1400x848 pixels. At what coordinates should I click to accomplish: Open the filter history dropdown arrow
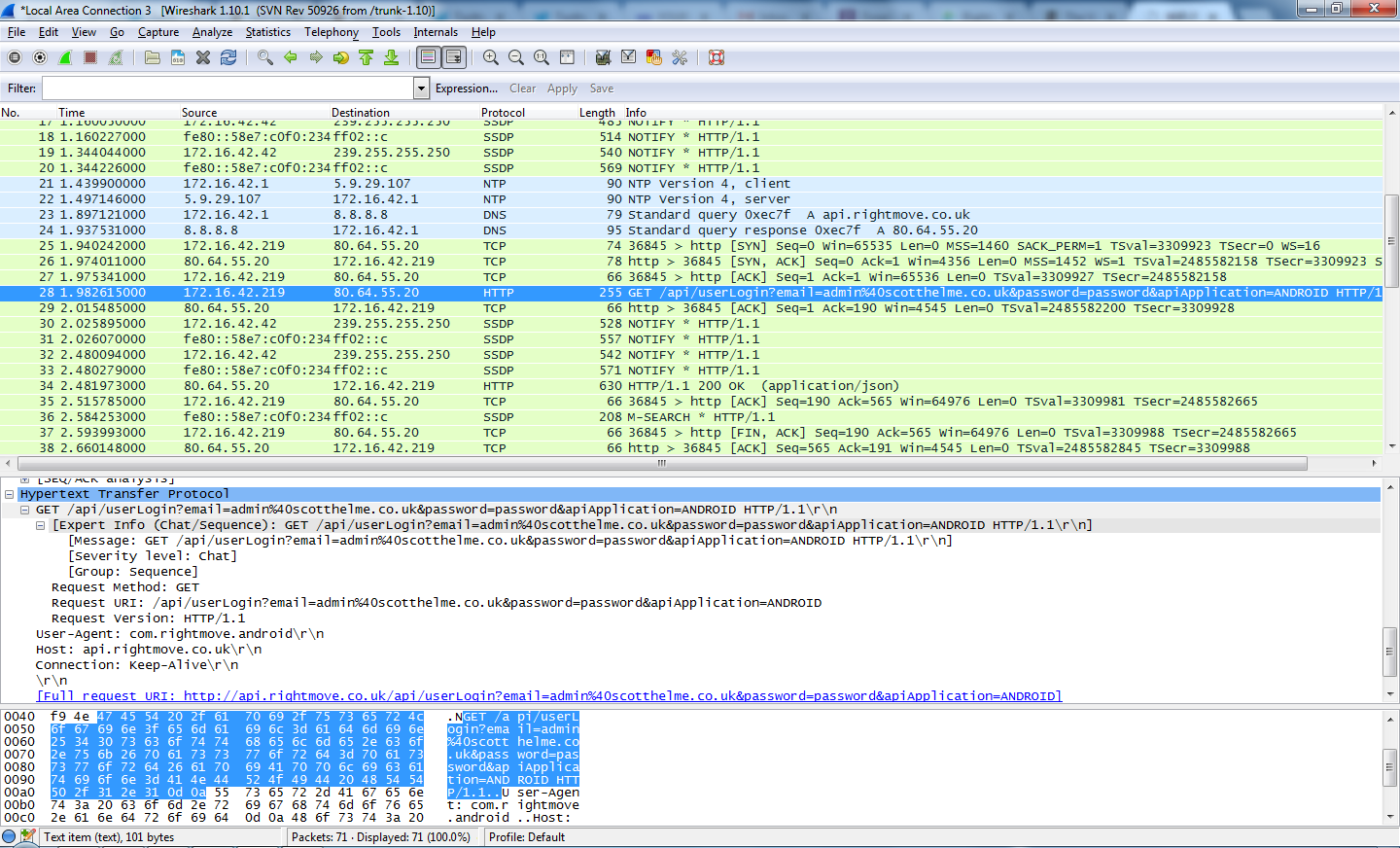pyautogui.click(x=421, y=88)
